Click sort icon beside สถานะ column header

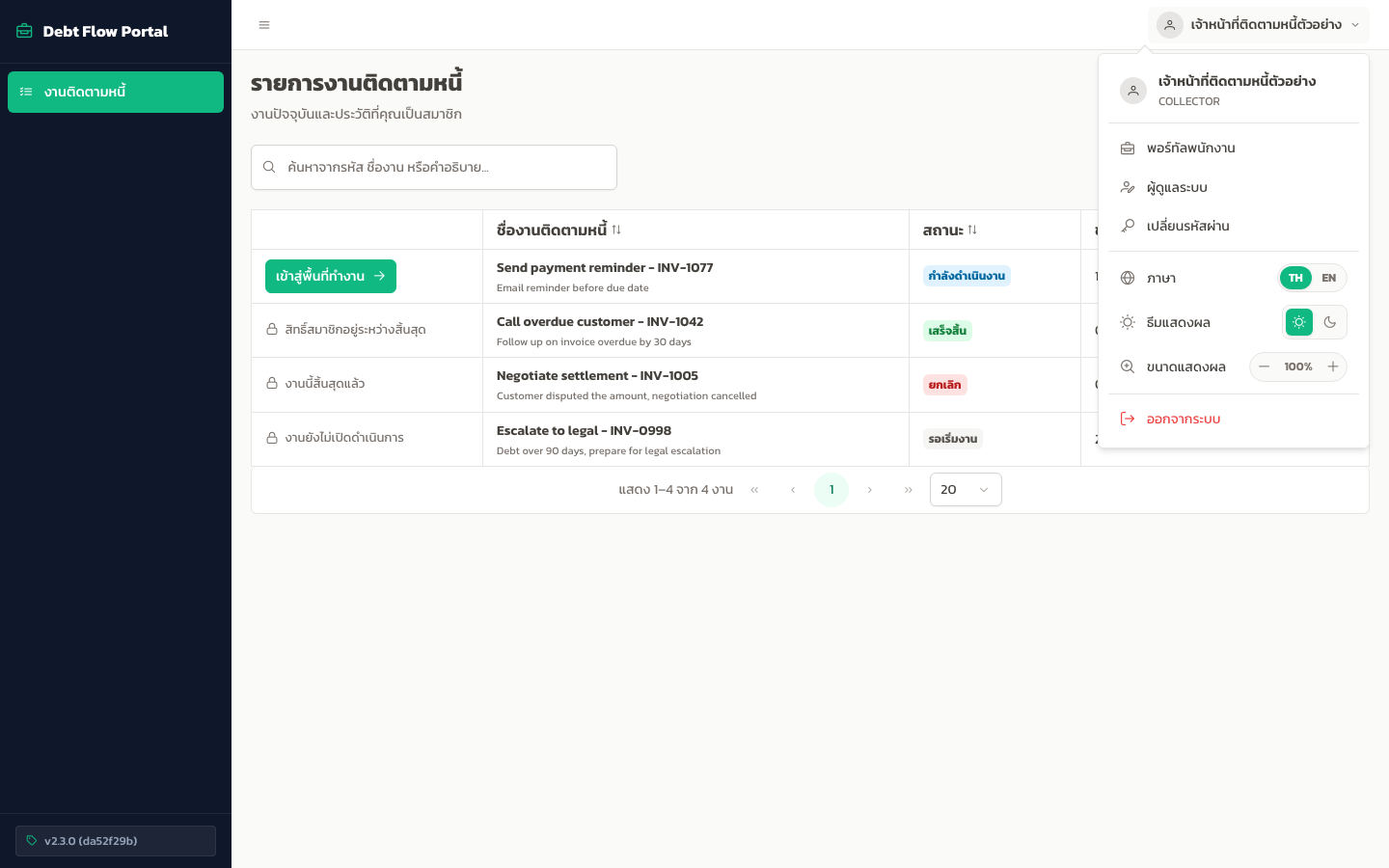click(x=972, y=230)
